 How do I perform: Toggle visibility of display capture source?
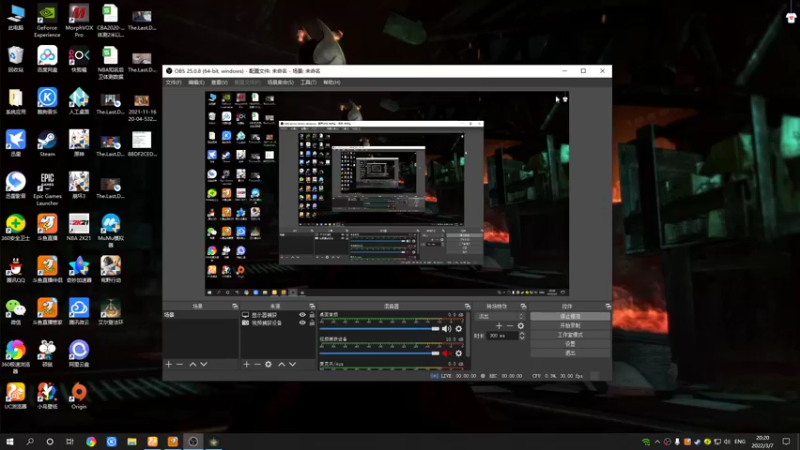coord(303,315)
